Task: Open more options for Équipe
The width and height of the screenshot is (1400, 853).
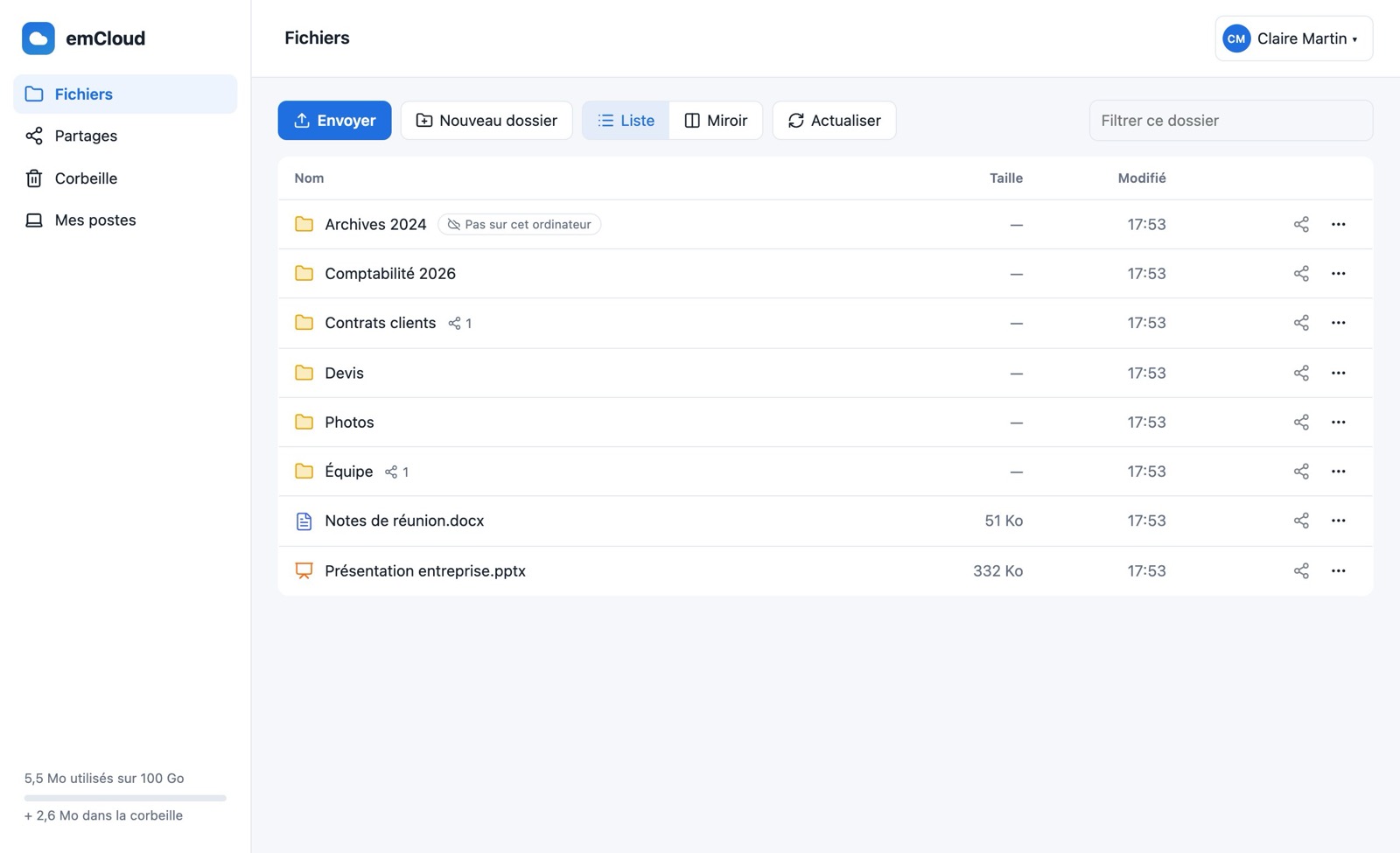Action: click(x=1338, y=471)
